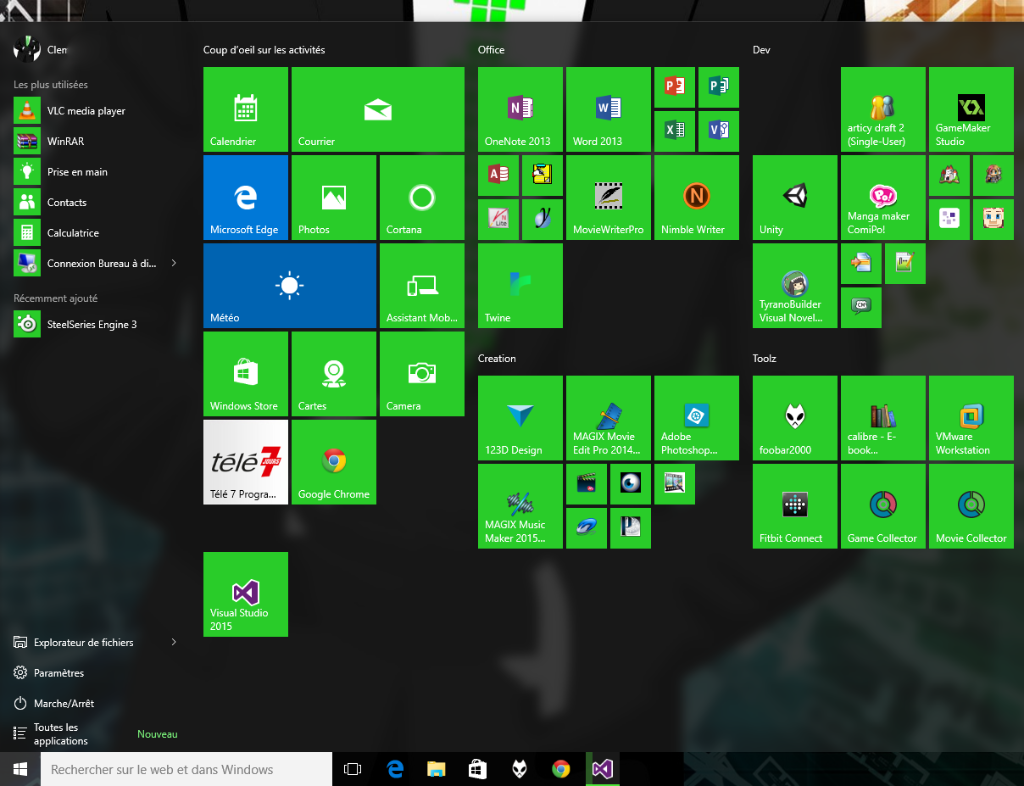Open the Courrier mail tile
1024x786 pixels.
coord(377,109)
